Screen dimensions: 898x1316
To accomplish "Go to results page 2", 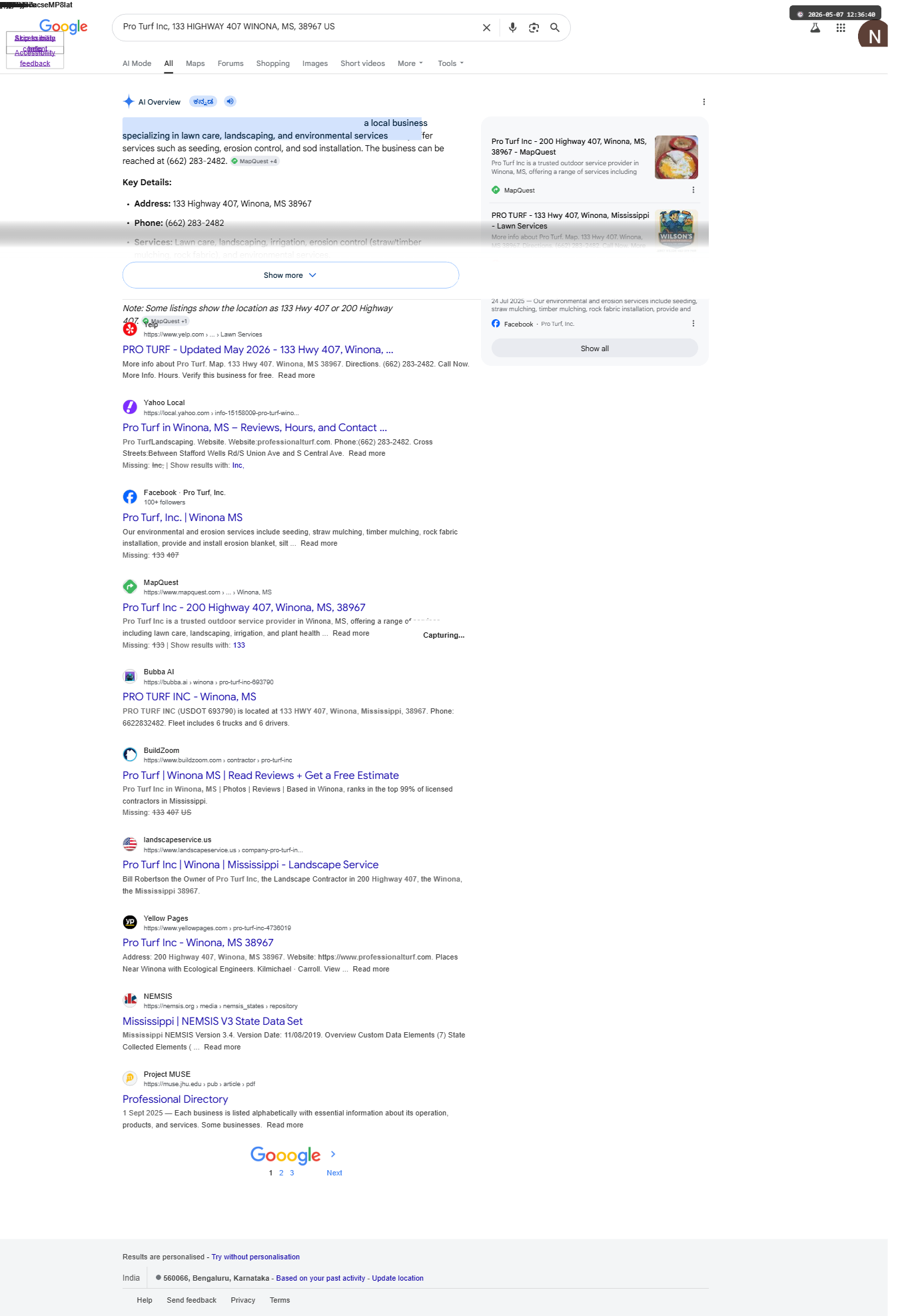I will [281, 1173].
